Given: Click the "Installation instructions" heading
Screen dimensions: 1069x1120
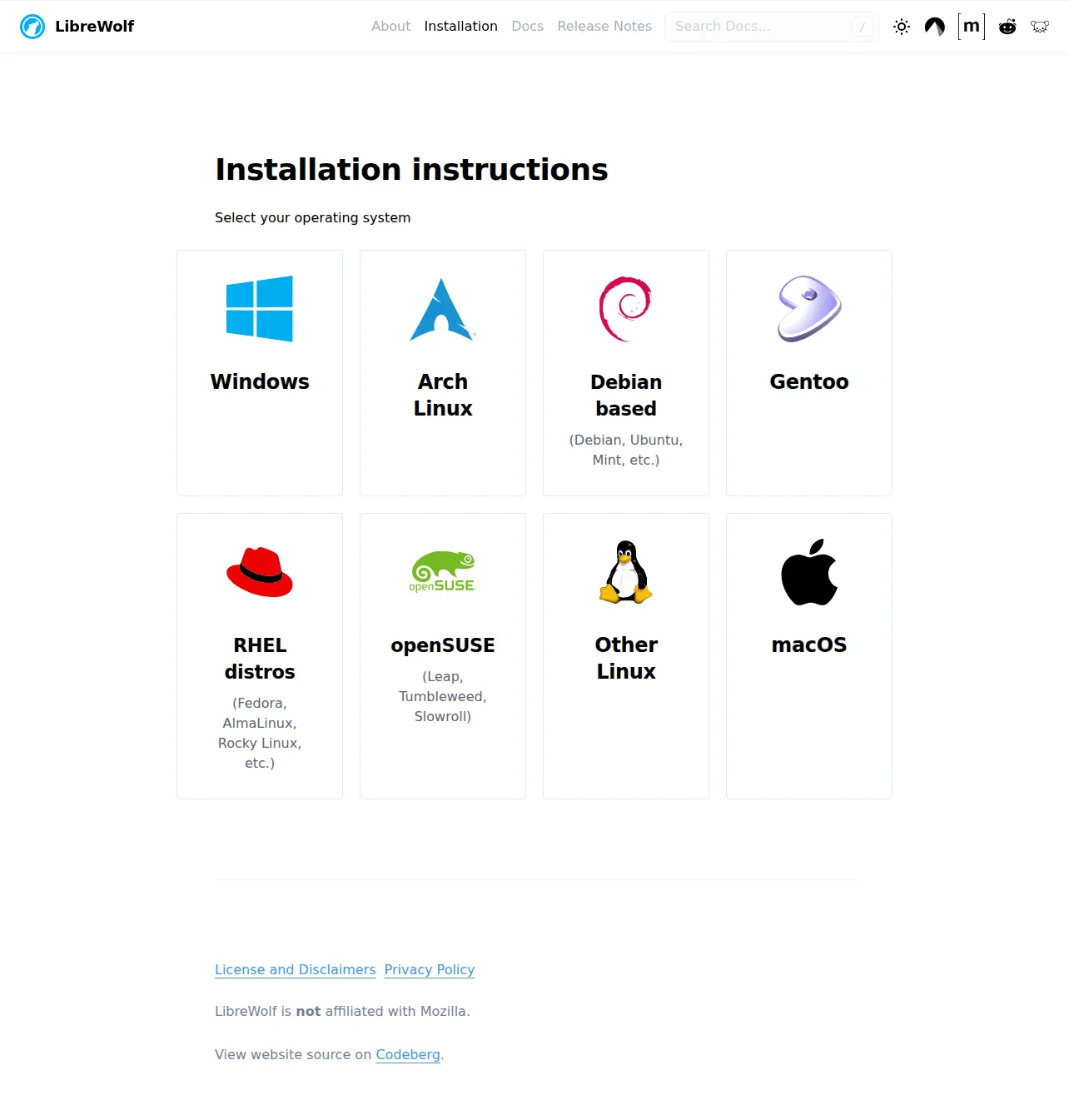Looking at the screenshot, I should coord(411,170).
